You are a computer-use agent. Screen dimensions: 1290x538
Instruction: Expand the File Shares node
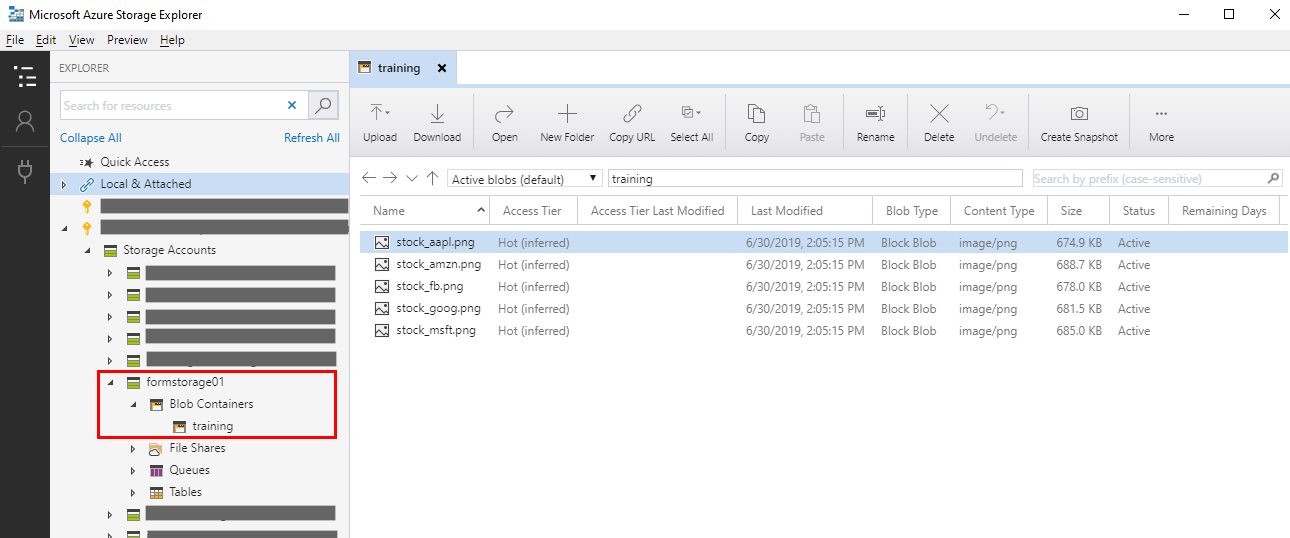click(x=133, y=448)
